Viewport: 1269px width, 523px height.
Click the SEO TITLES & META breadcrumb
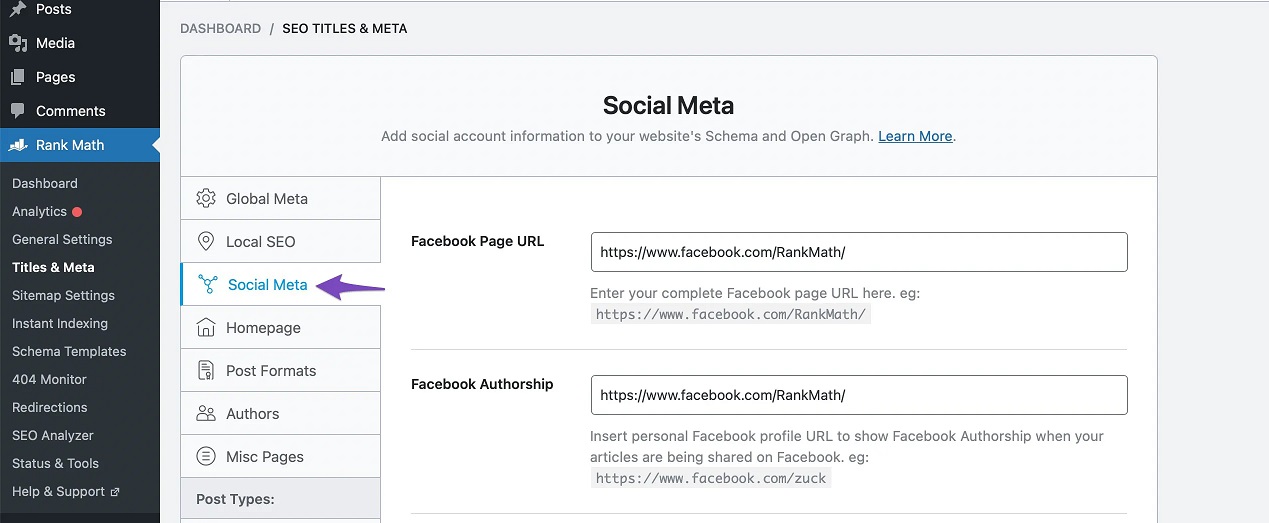345,28
